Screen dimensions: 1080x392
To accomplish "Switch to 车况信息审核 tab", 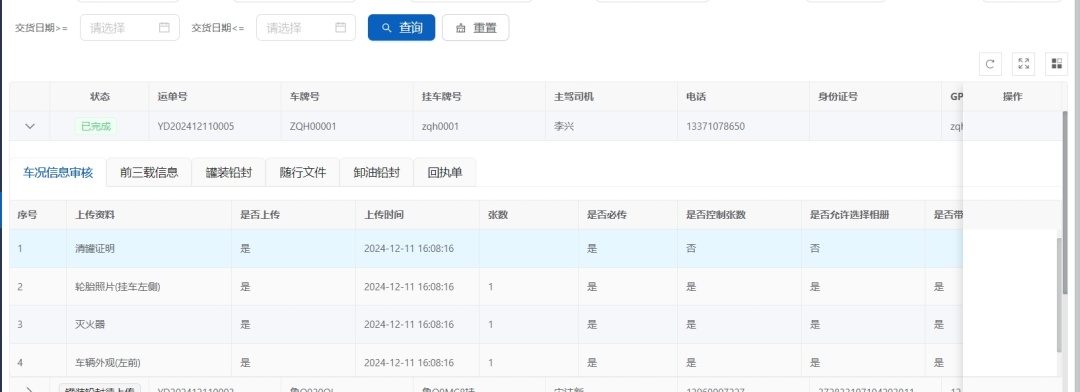I will [x=58, y=173].
